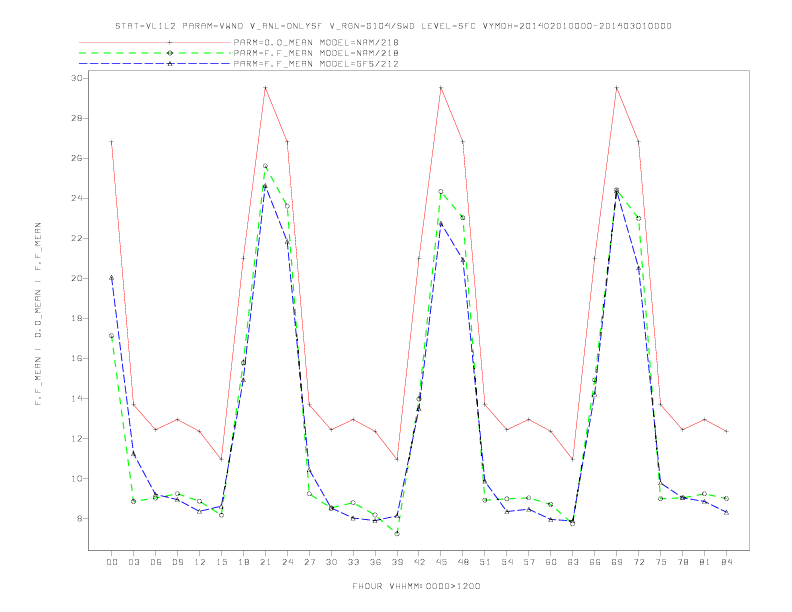Select legend label PARM=O.O_MEAN MODEL=NAM/218
Image resolution: width=792 pixels, height=612 pixels.
point(316,42)
